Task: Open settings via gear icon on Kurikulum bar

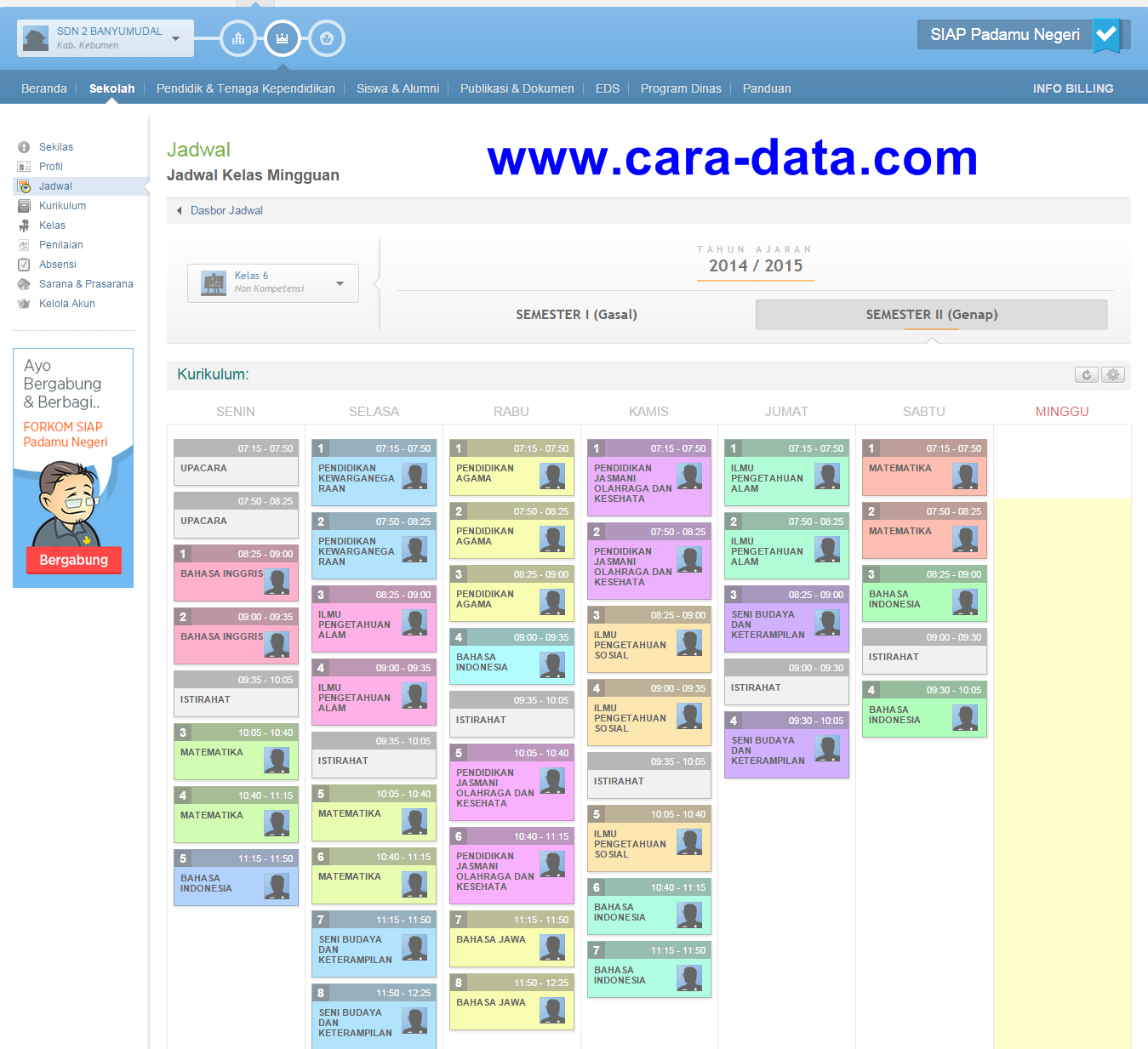Action: coord(1113,374)
